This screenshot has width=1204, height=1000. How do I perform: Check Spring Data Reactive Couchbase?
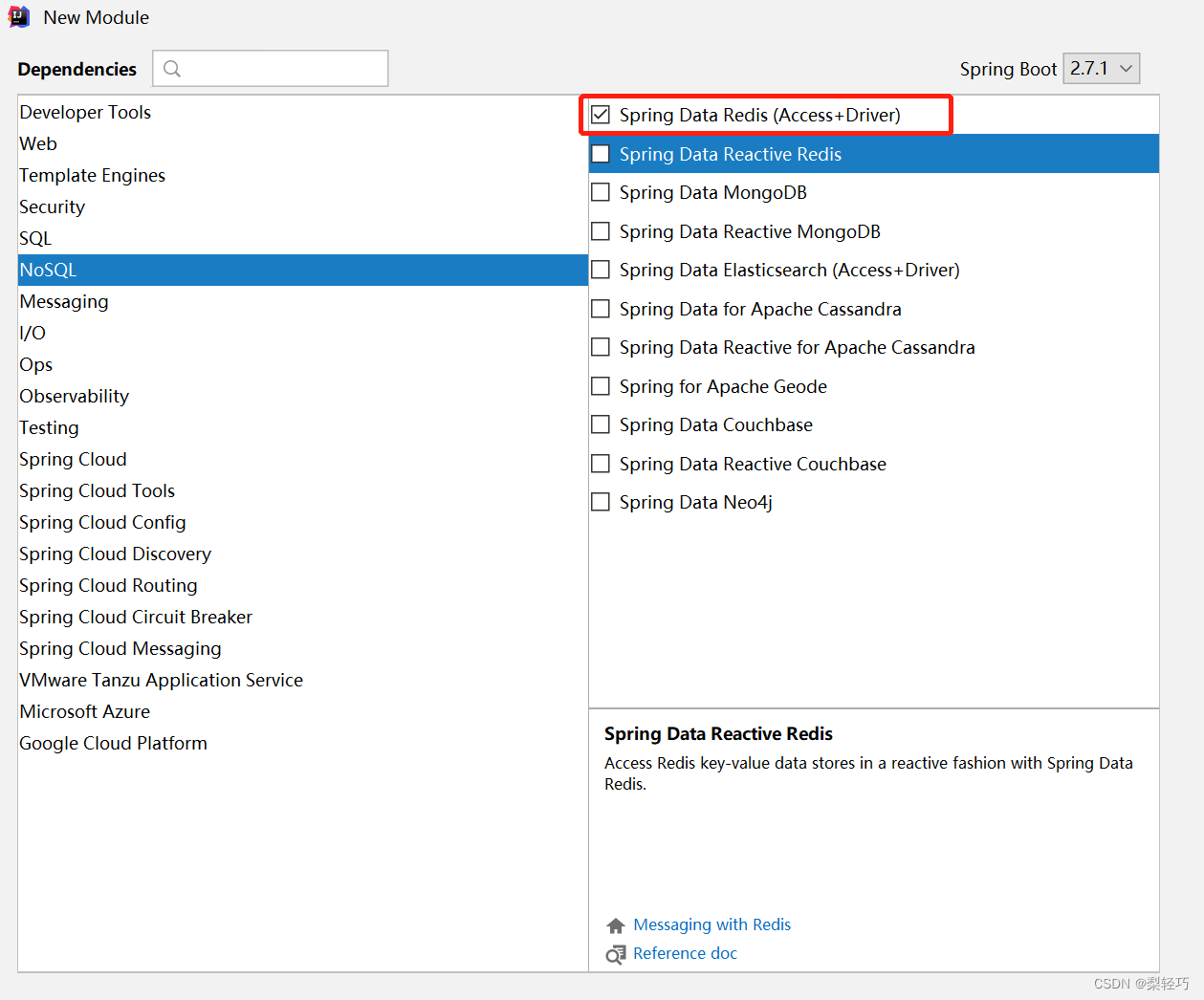[x=601, y=464]
